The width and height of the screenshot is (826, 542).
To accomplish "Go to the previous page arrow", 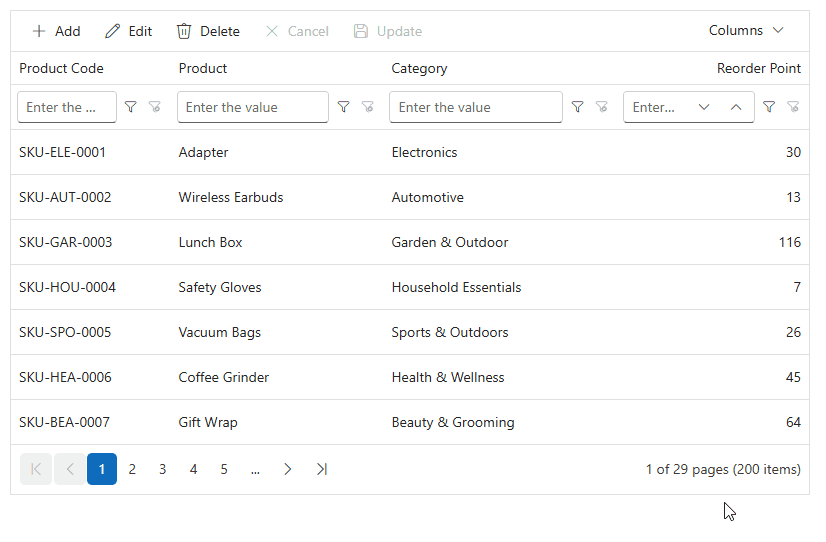I will [x=70, y=469].
